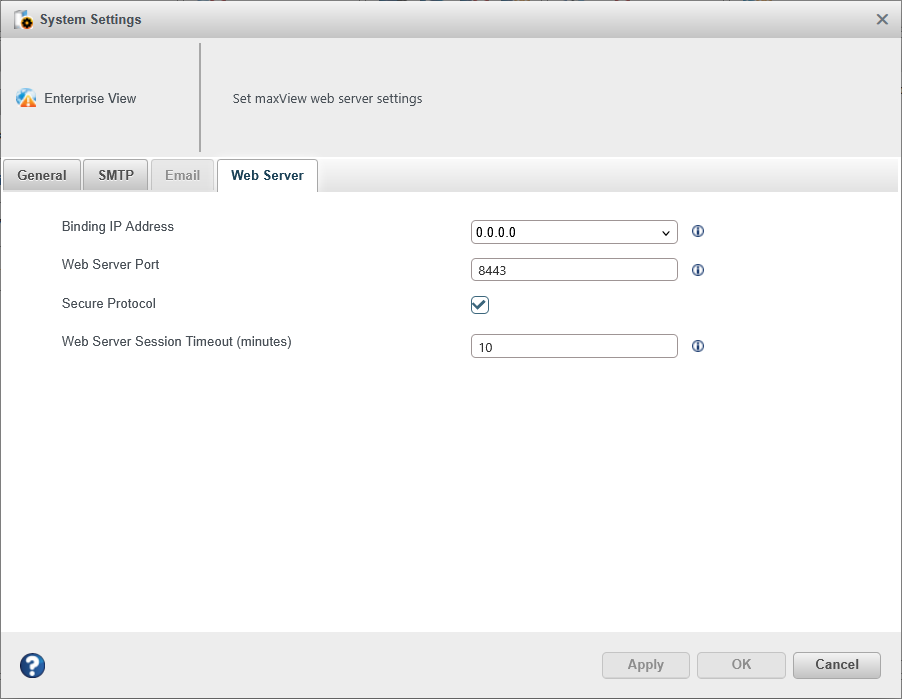Open the help question mark icon
The height and width of the screenshot is (699, 902).
[32, 665]
